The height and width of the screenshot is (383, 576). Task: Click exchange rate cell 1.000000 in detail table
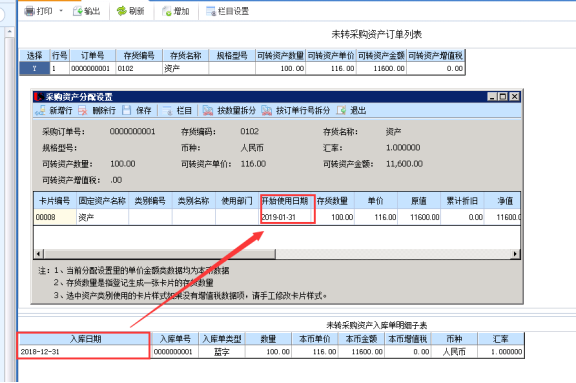pos(501,352)
